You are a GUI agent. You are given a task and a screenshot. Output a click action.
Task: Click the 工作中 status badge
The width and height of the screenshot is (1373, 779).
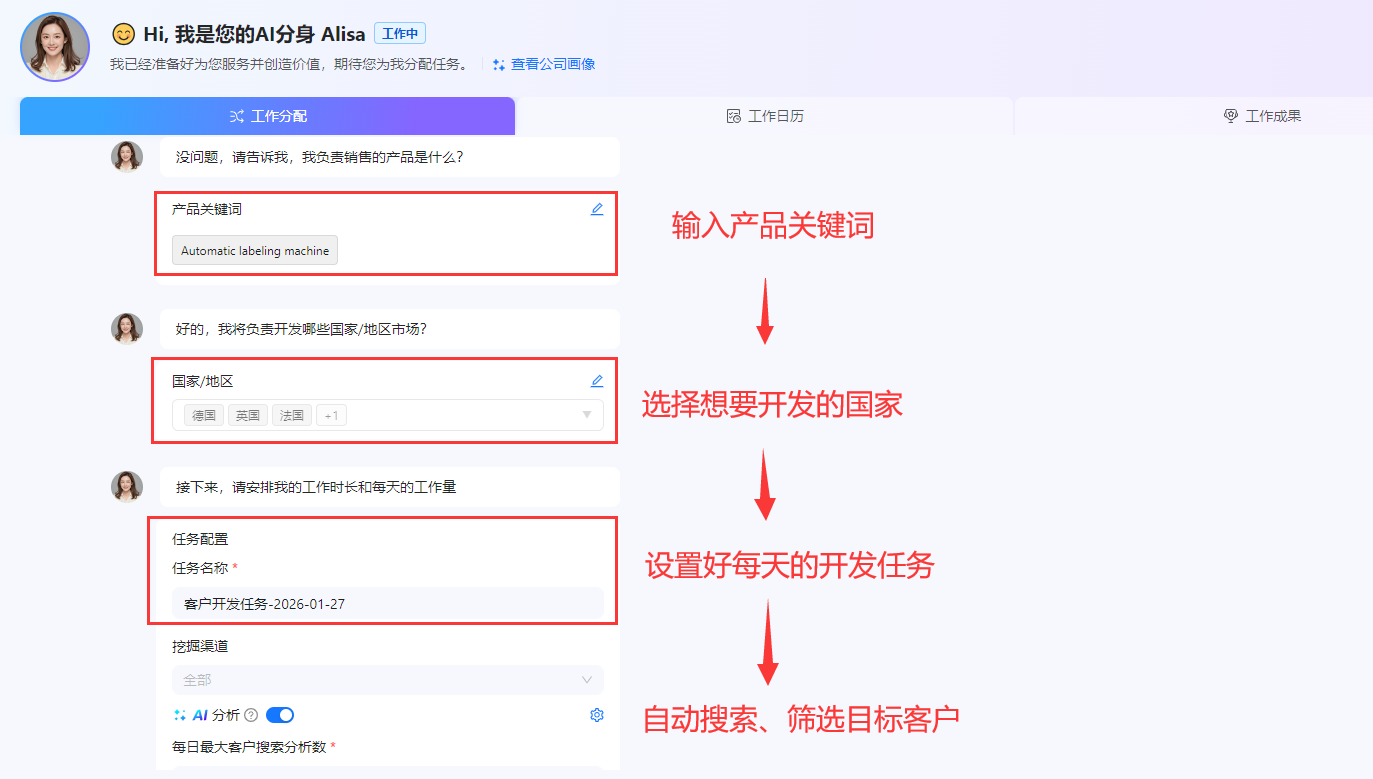pyautogui.click(x=400, y=34)
